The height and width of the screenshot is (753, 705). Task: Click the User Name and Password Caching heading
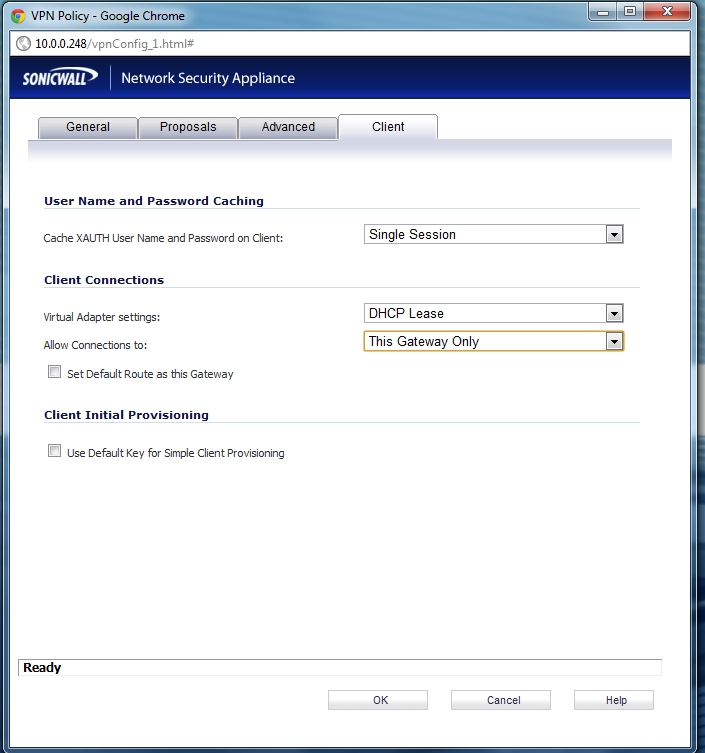[x=154, y=201]
